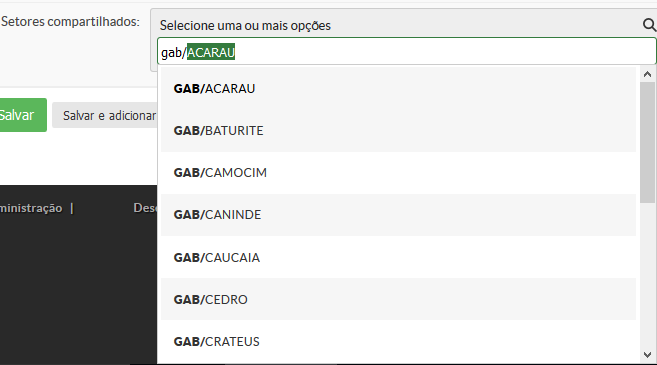Select the GAB/CANINDE entry
Image resolution: width=657 pixels, height=365 pixels.
pos(398,215)
